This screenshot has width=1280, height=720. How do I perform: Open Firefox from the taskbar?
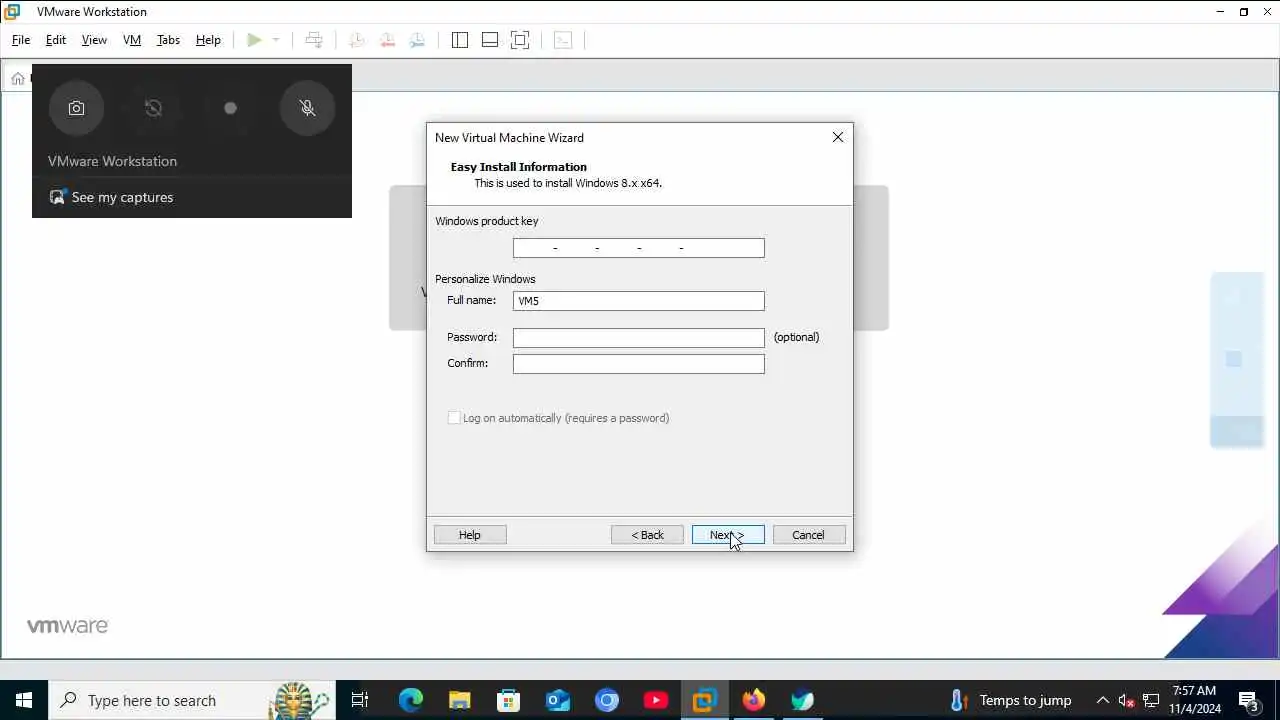coord(754,700)
